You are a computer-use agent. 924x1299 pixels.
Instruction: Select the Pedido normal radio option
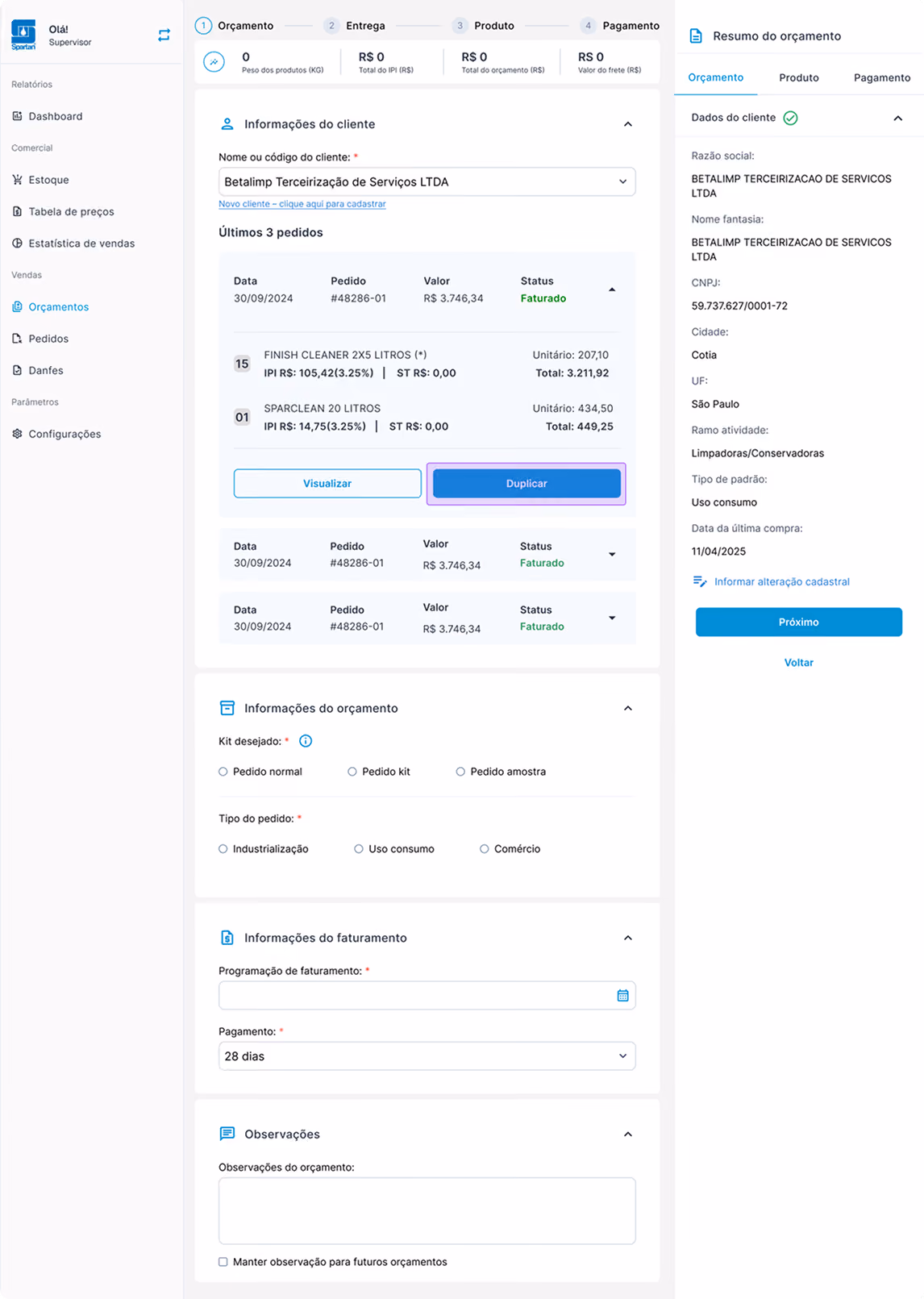pos(223,772)
